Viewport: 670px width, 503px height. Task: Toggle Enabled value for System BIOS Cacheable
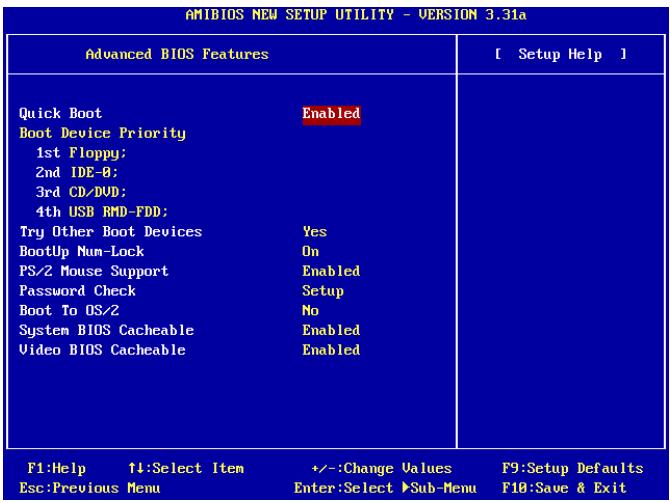(331, 330)
